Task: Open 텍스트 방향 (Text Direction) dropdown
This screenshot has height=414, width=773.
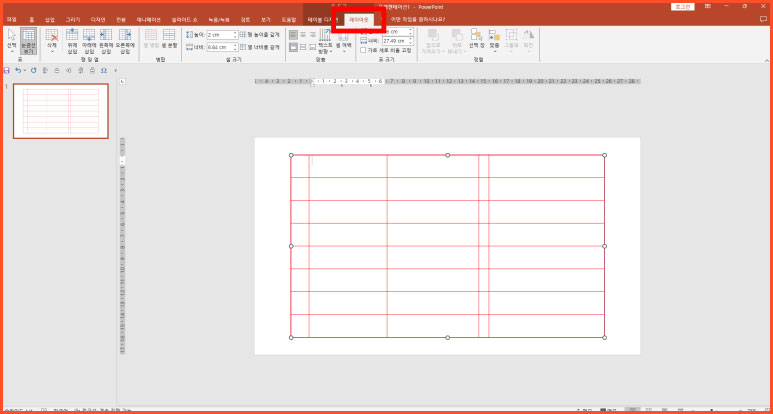Action: 325,41
